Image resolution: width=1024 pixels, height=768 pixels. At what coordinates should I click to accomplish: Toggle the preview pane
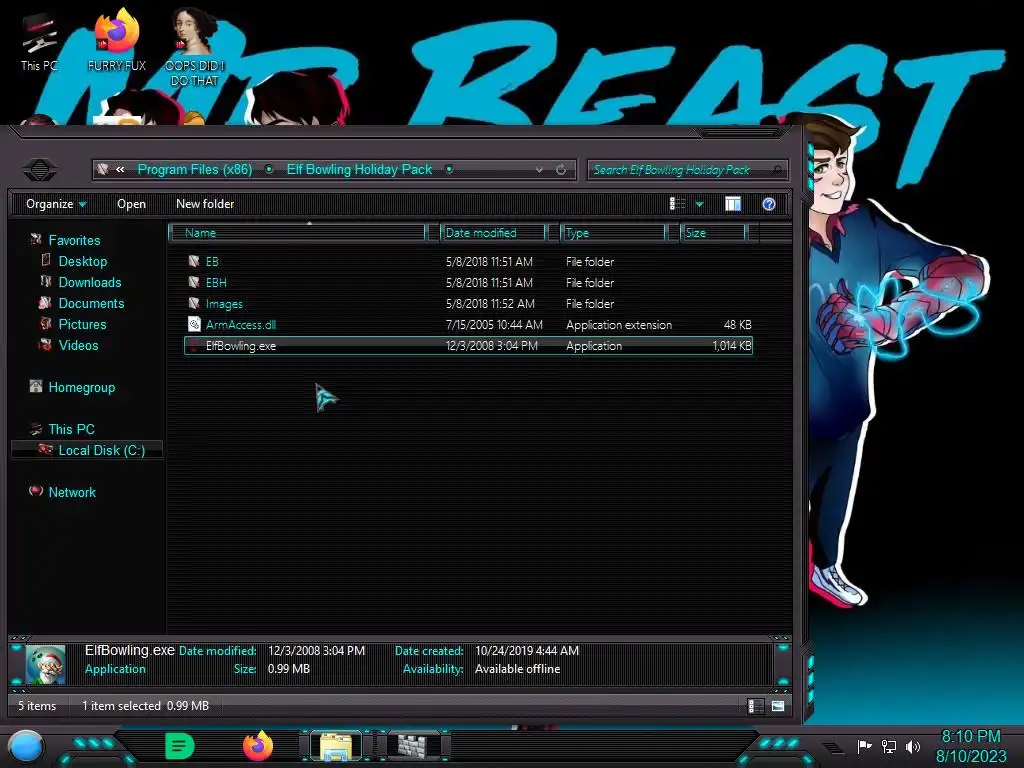coord(733,204)
